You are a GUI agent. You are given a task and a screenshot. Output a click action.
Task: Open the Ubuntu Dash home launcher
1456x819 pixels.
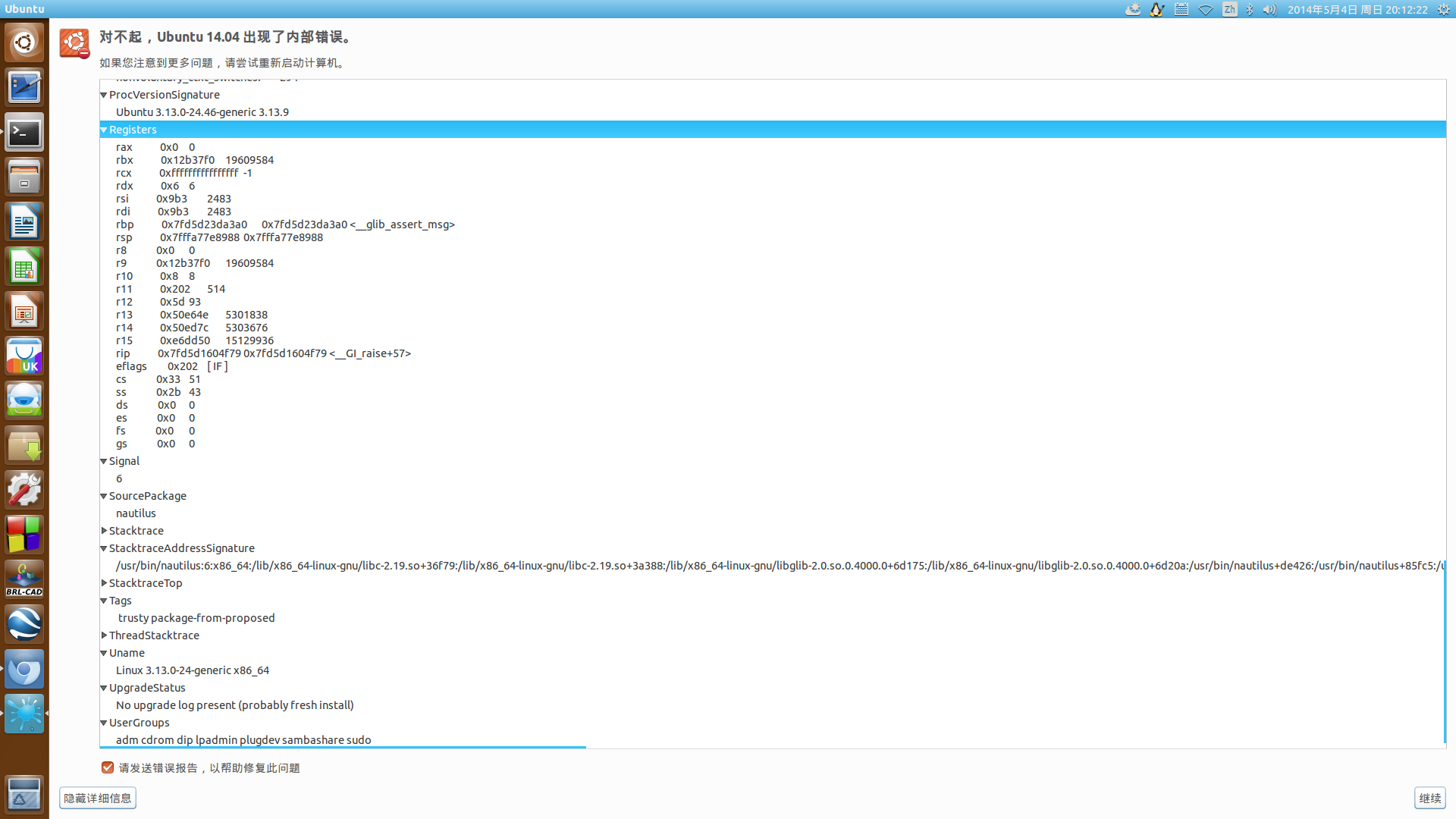[x=24, y=42]
